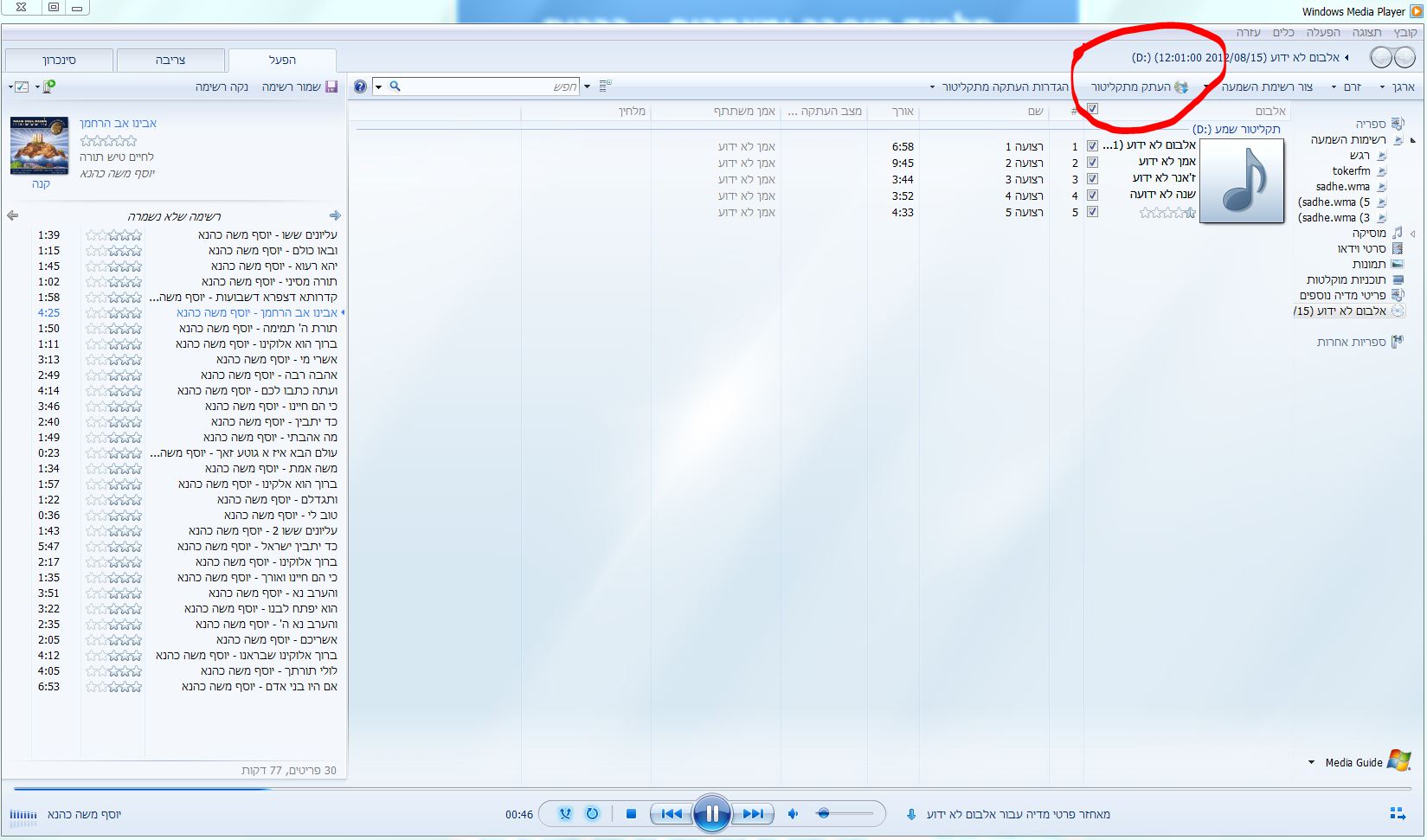Open the כלים (Tools) menu

click(x=1282, y=32)
